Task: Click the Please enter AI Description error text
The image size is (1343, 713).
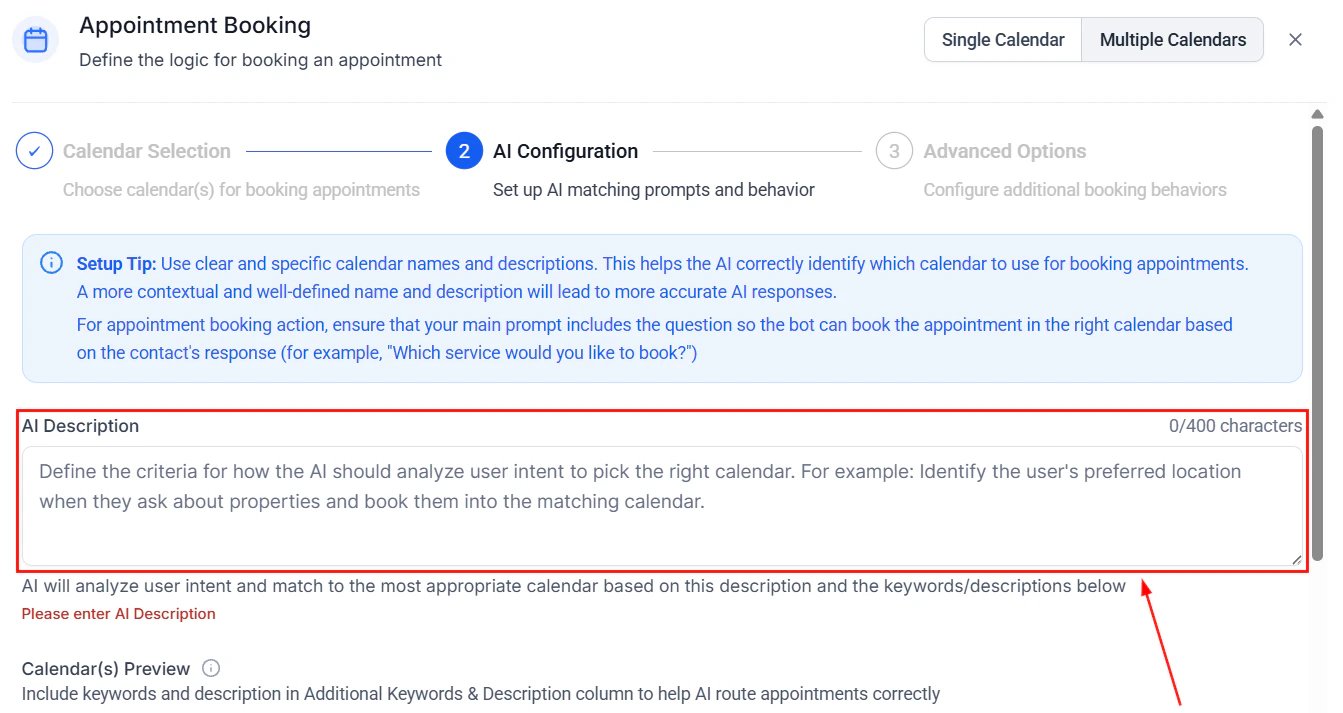Action: (x=118, y=613)
